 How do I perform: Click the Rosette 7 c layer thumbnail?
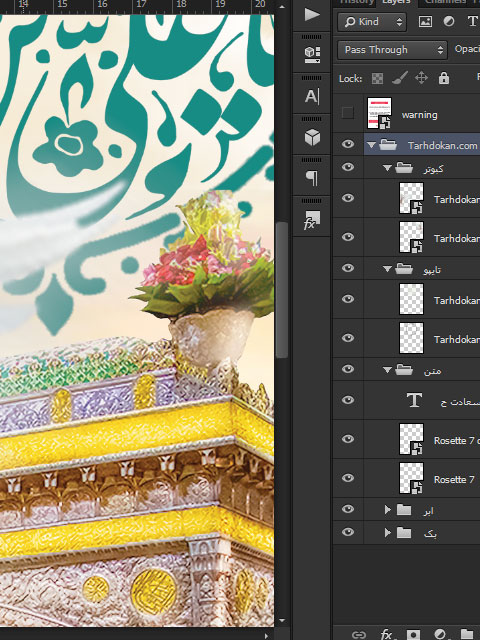pyautogui.click(x=411, y=439)
